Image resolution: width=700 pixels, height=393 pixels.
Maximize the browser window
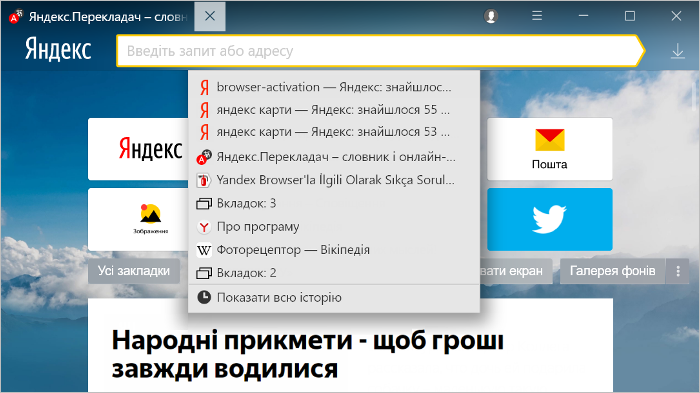(630, 16)
